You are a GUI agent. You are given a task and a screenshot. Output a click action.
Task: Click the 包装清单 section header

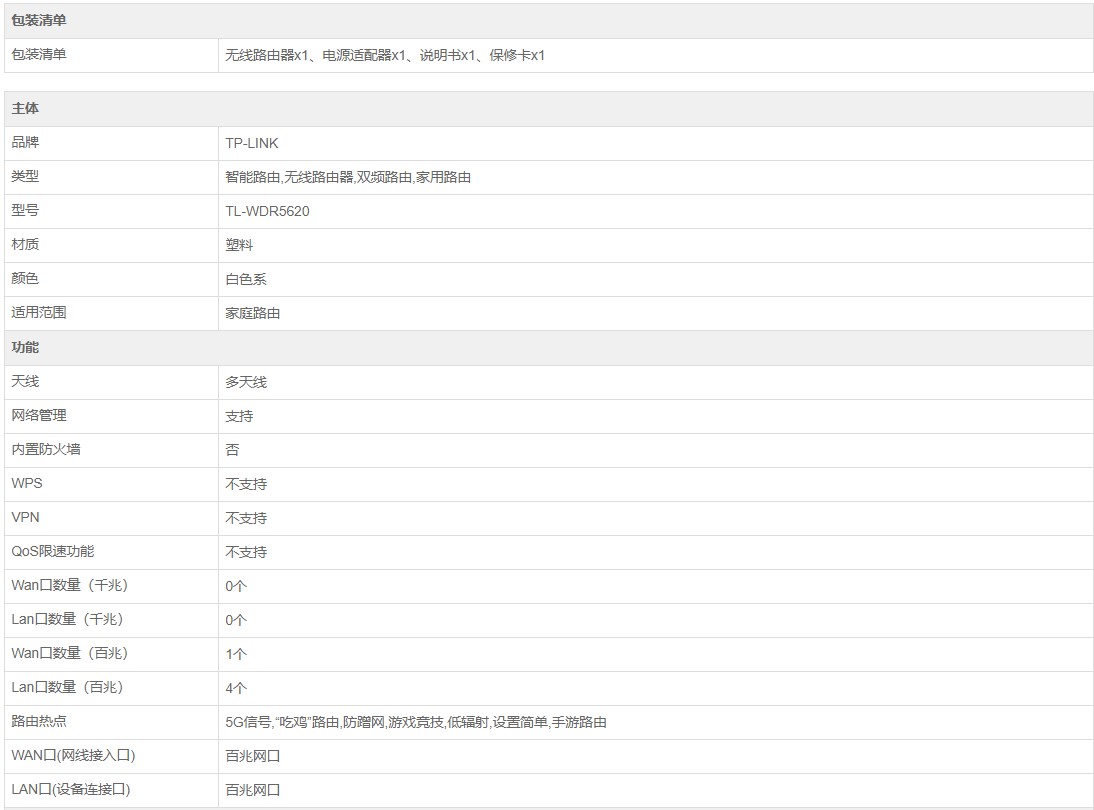point(39,21)
